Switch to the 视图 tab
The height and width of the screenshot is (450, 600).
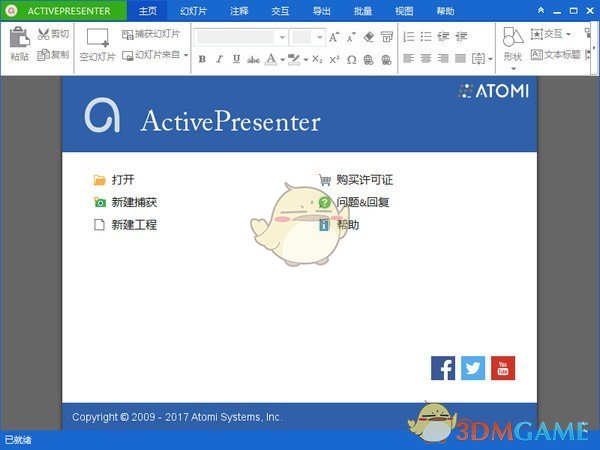(x=404, y=11)
